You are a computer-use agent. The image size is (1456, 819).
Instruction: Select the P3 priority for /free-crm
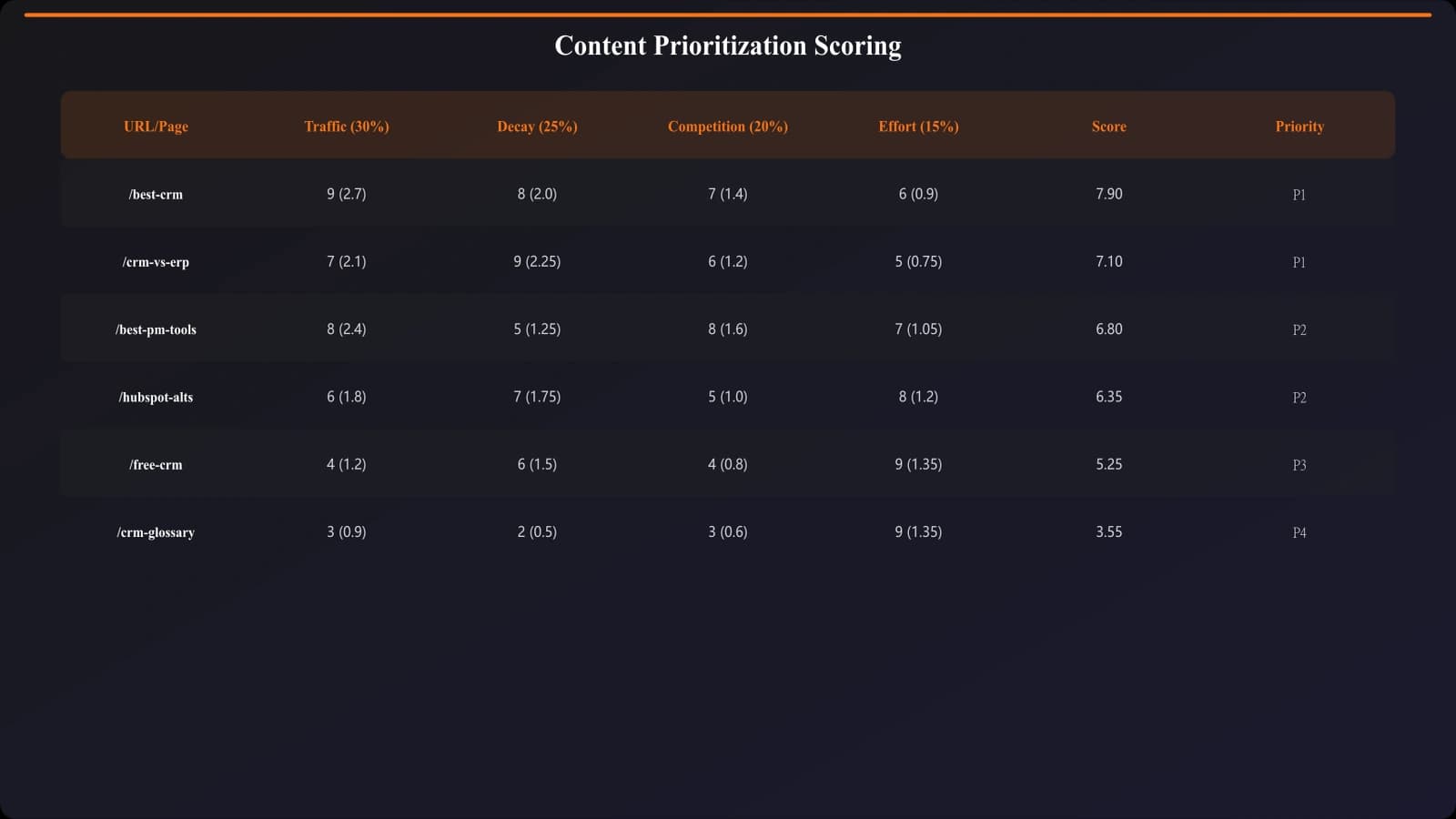[x=1299, y=465]
